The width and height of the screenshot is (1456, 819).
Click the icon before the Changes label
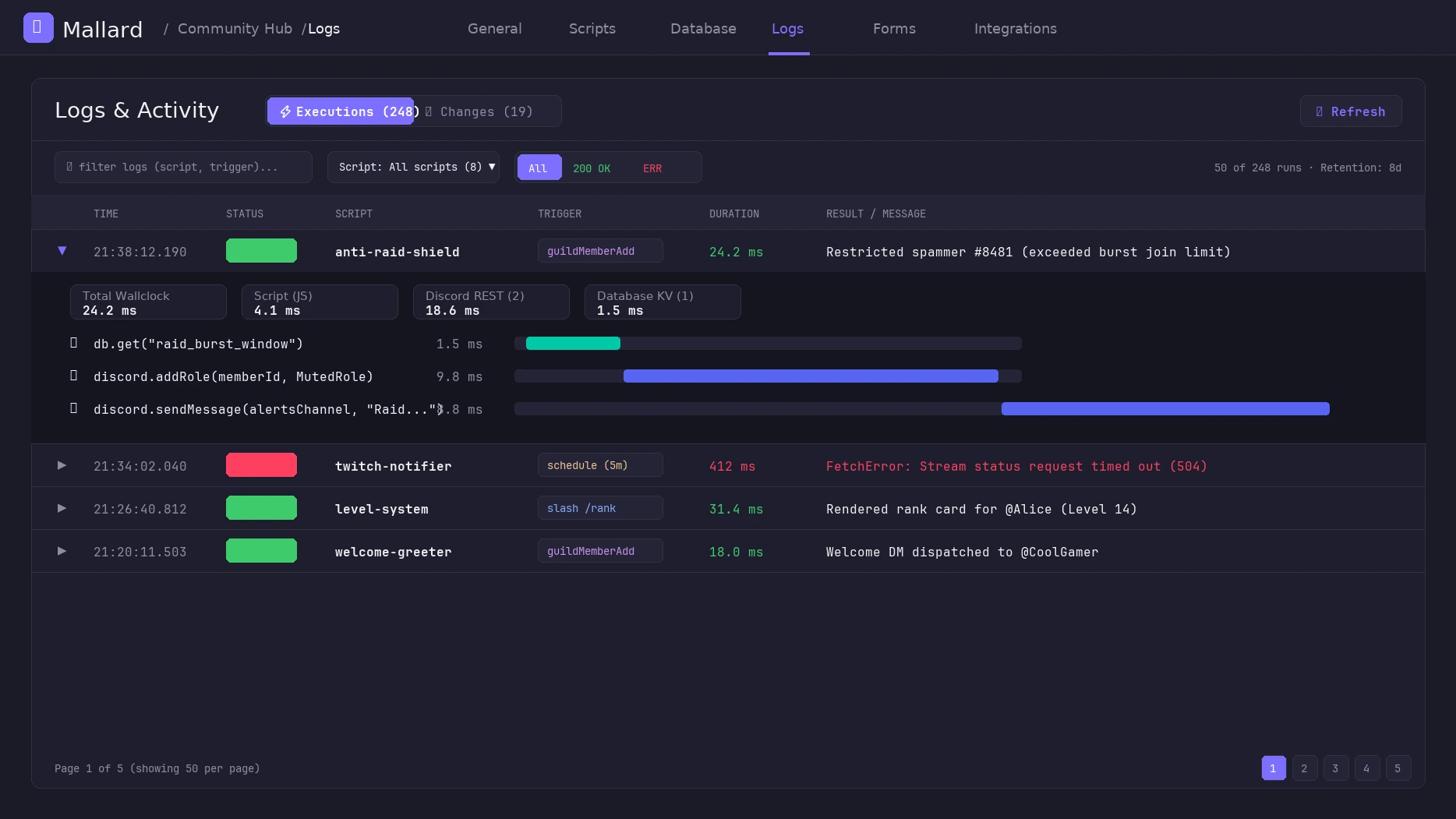pyautogui.click(x=429, y=111)
